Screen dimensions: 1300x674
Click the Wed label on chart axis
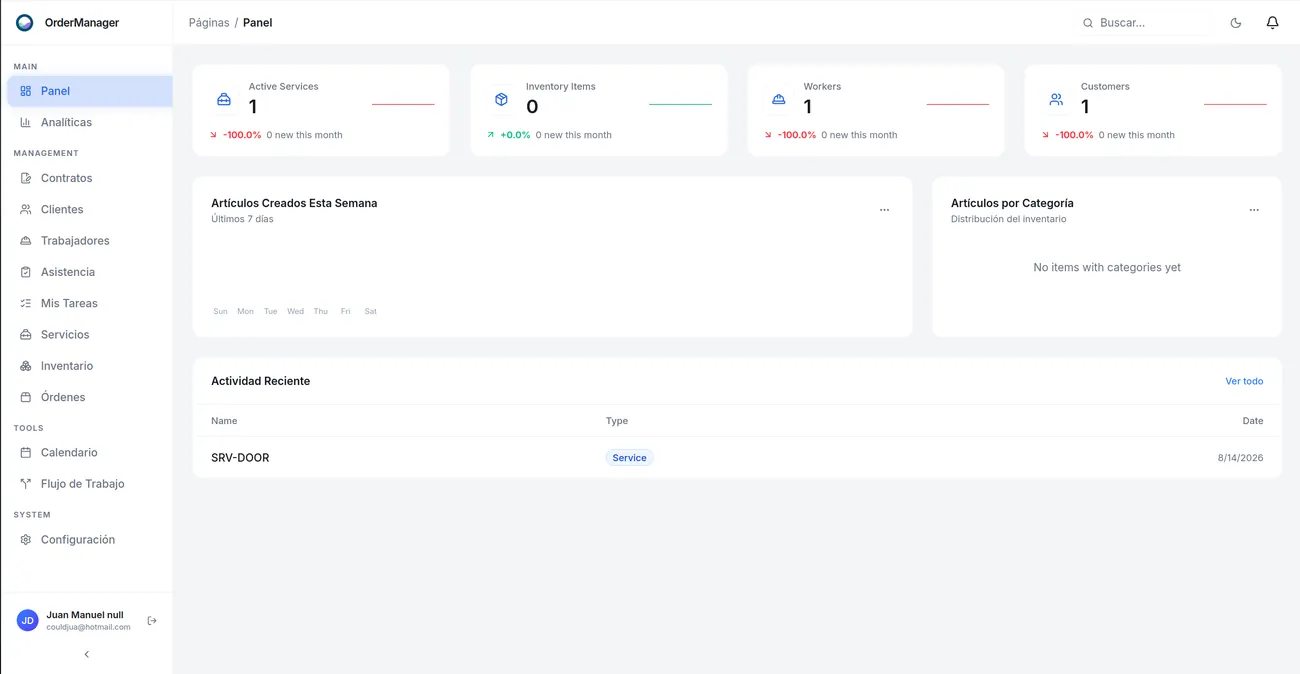(x=295, y=312)
